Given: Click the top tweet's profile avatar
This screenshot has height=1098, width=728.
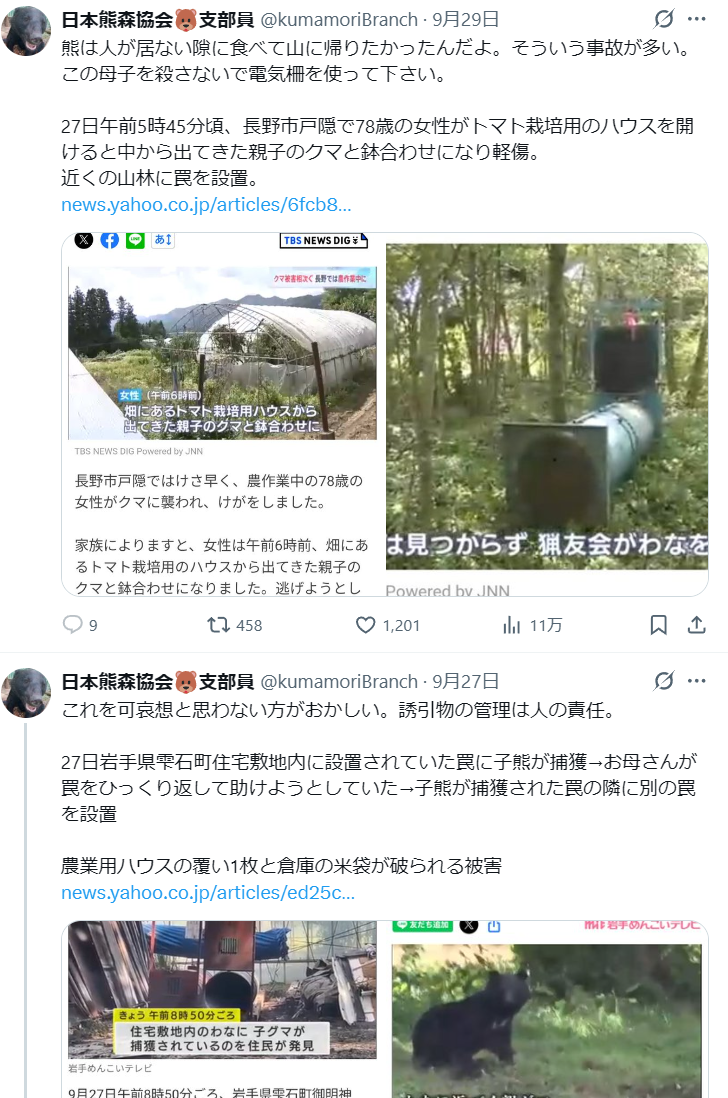Looking at the screenshot, I should click(27, 31).
